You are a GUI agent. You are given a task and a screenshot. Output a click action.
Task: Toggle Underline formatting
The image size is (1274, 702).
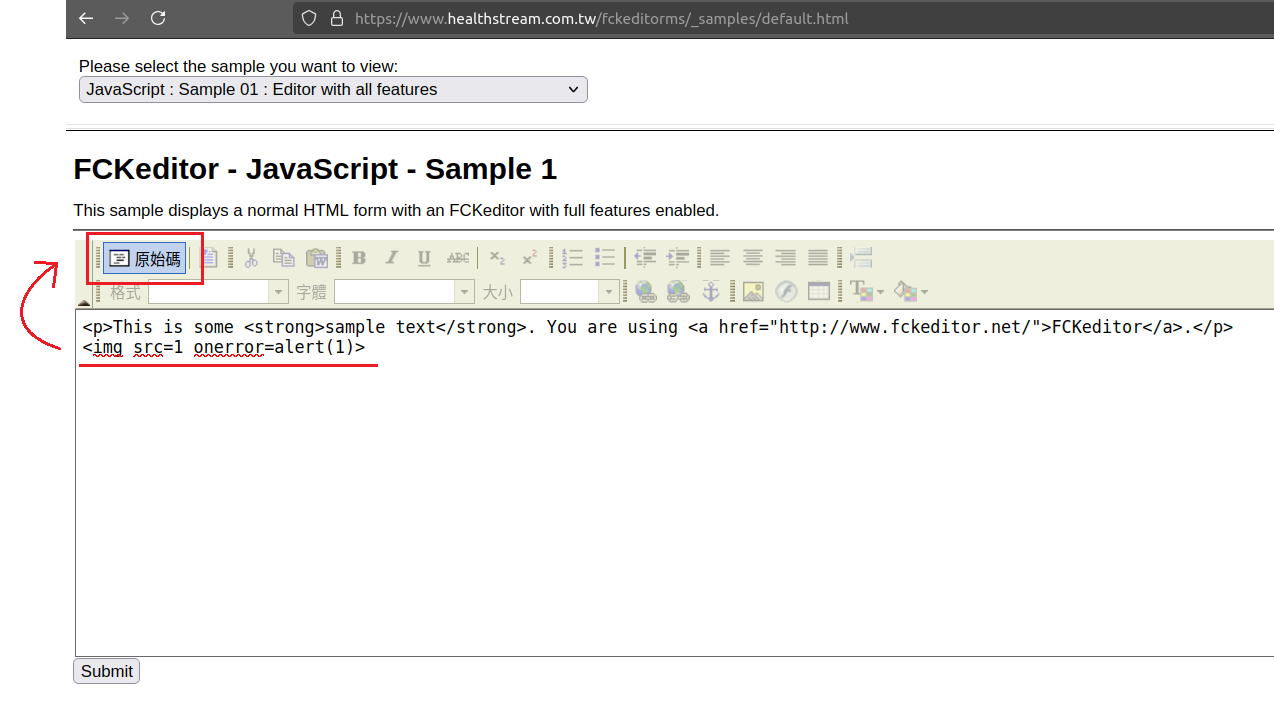(x=424, y=258)
